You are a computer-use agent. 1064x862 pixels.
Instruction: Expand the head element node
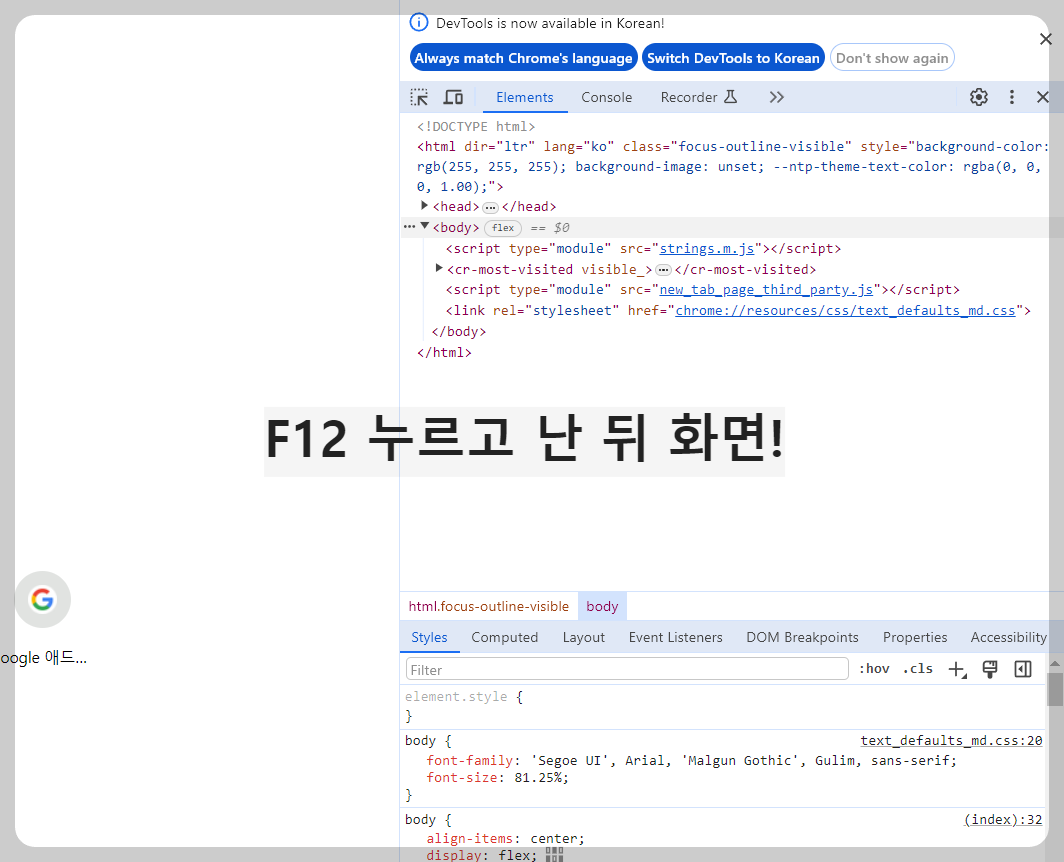pyautogui.click(x=424, y=206)
